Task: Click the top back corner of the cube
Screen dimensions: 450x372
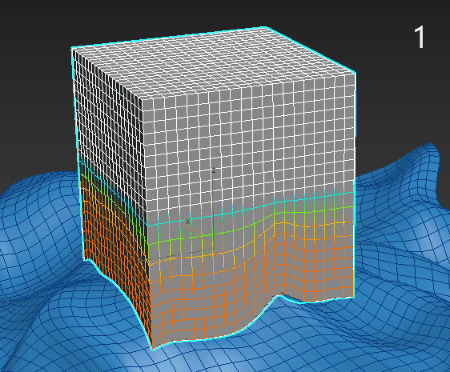Action: (266, 27)
